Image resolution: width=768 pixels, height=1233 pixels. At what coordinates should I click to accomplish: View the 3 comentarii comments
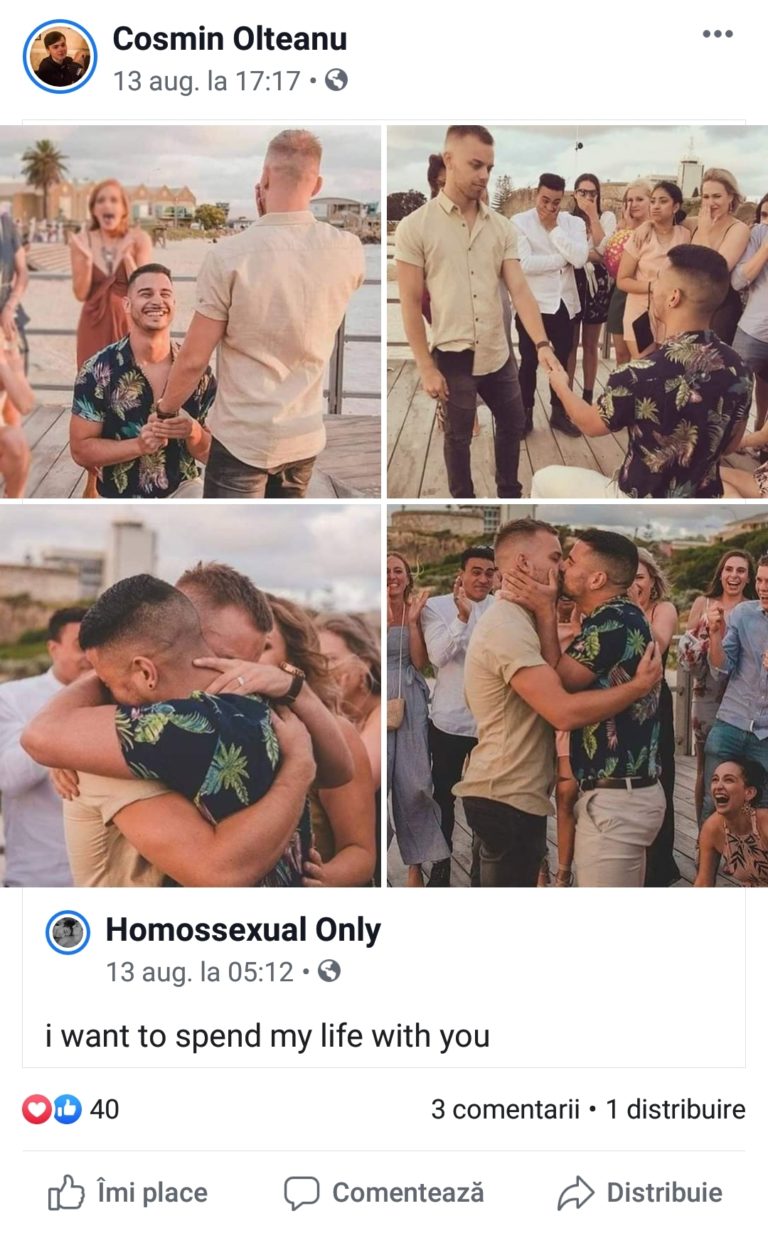click(505, 1109)
